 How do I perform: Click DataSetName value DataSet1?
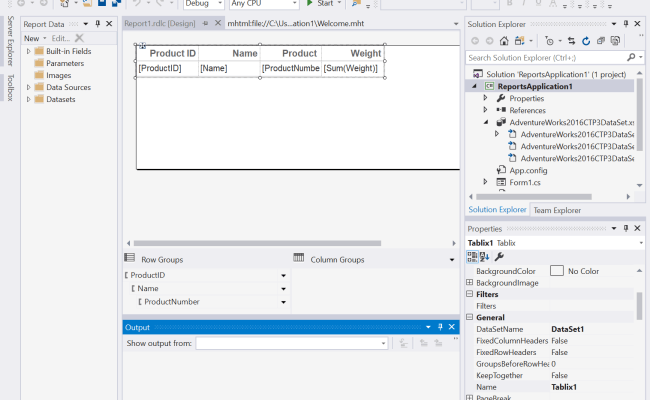pyautogui.click(x=567, y=329)
